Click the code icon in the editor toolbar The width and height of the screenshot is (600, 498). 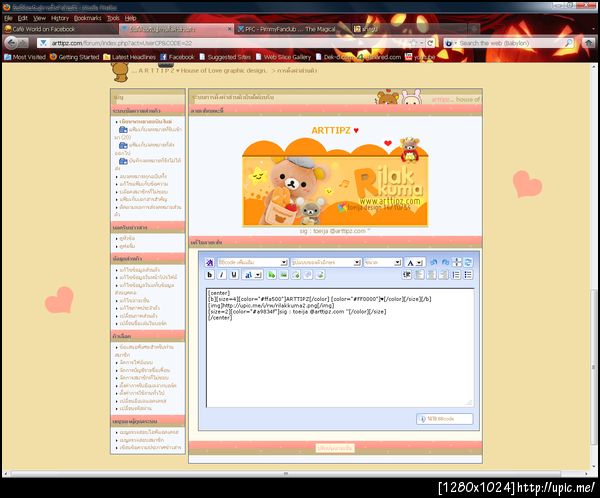(x=320, y=275)
